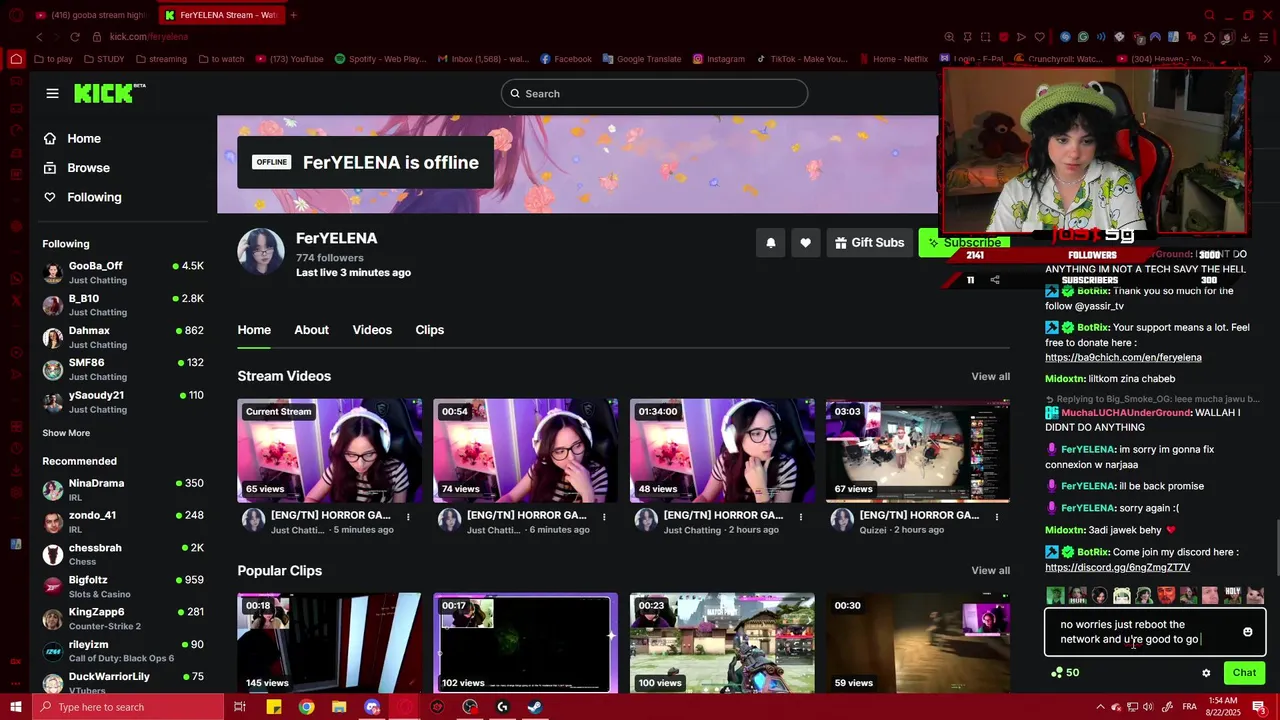The height and width of the screenshot is (720, 1280).
Task: Switch to the Clips tab
Action: (x=429, y=330)
